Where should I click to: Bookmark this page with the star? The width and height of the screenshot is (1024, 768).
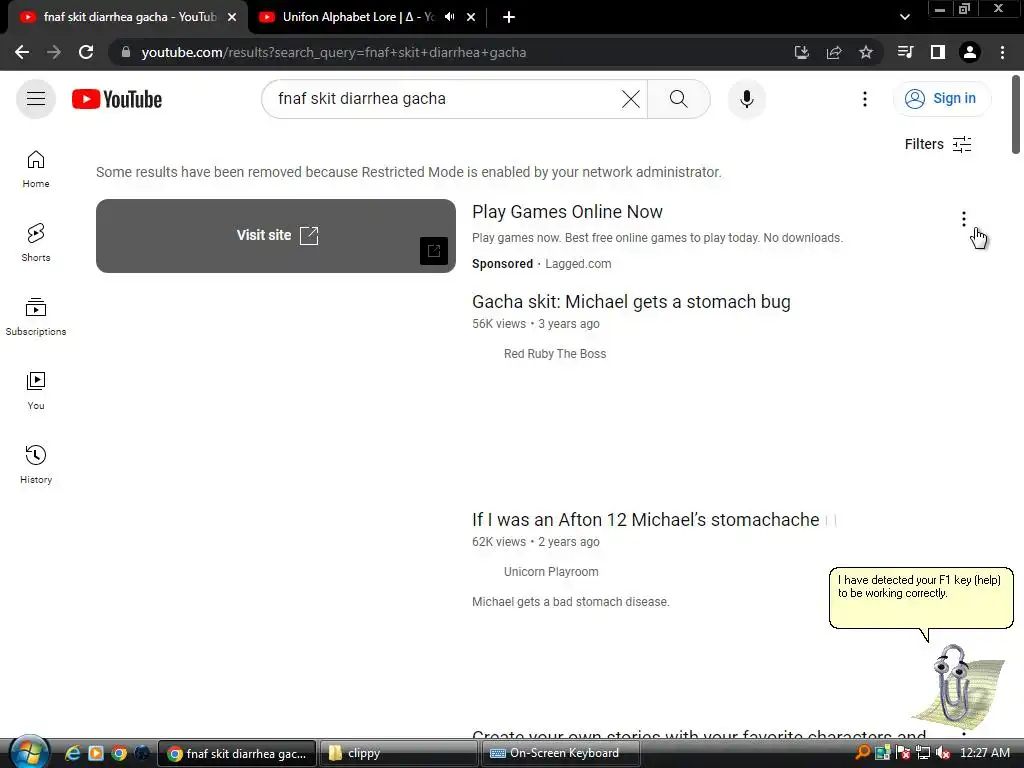click(x=866, y=52)
